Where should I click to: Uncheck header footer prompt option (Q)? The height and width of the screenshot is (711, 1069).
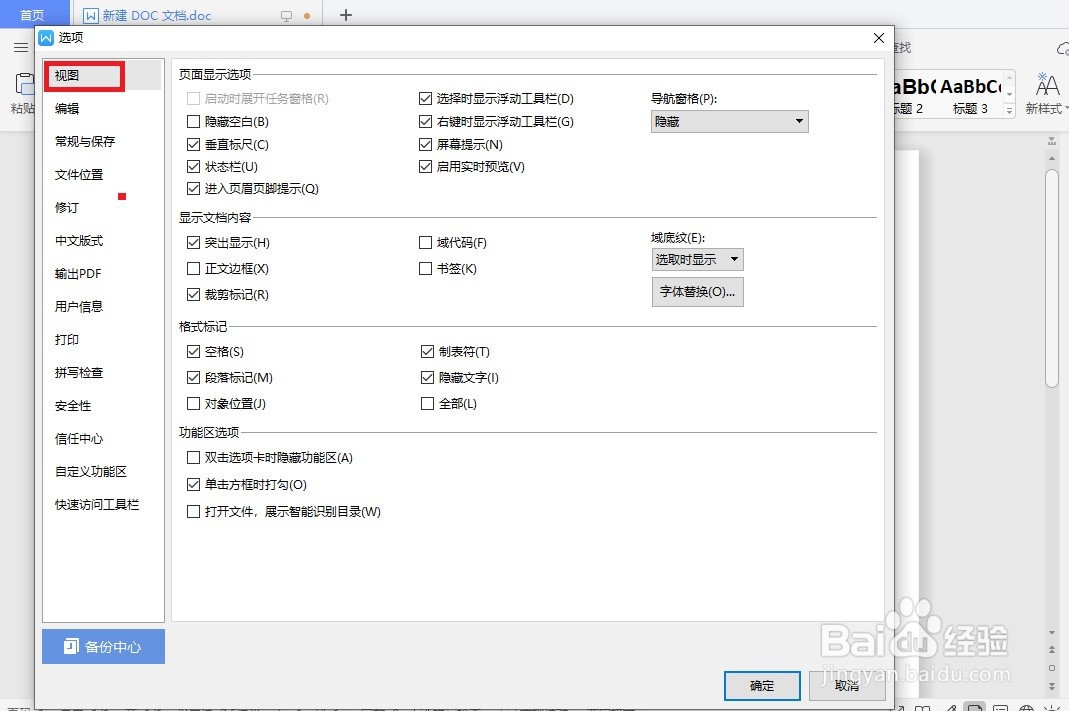194,188
